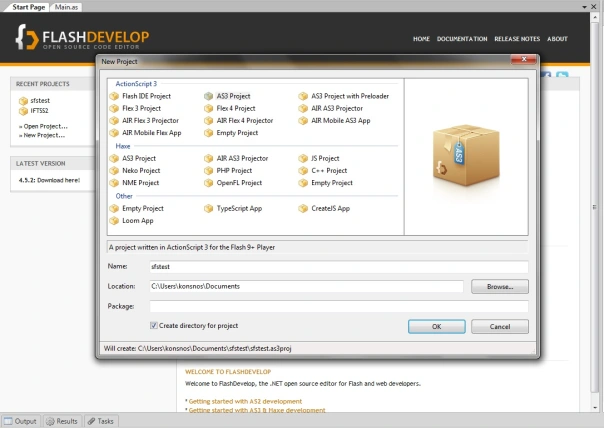Open DOCUMENTATION in the header
604x428 pixels.
[x=462, y=39]
